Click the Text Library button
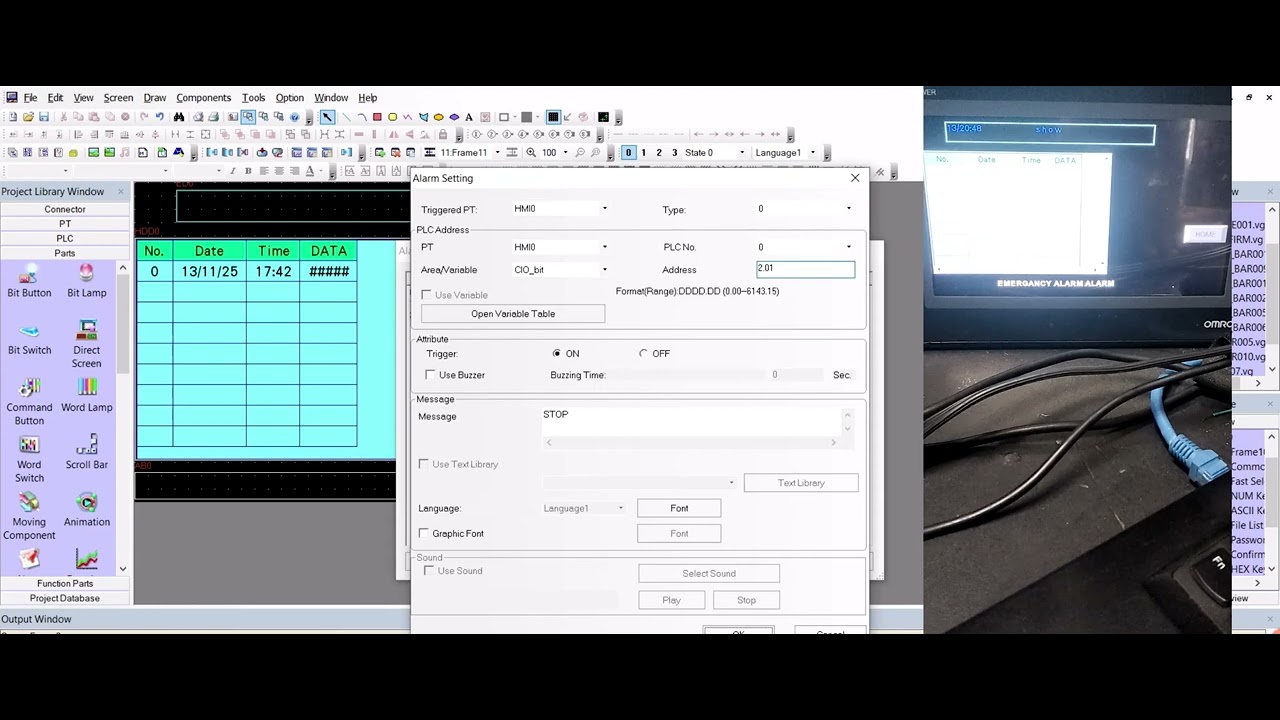Viewport: 1280px width, 720px height. [801, 483]
